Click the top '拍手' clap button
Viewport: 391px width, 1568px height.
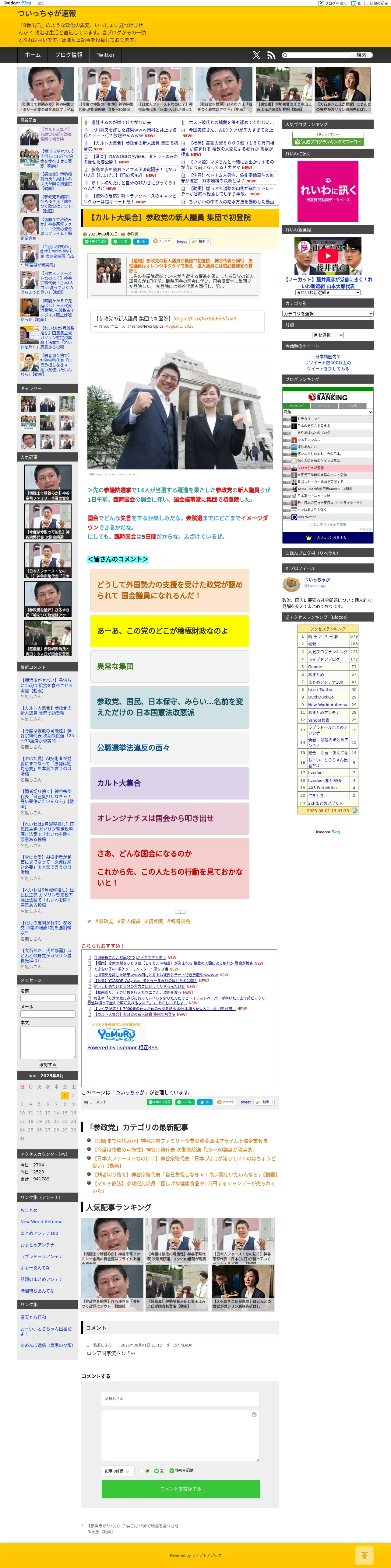tap(200, 242)
